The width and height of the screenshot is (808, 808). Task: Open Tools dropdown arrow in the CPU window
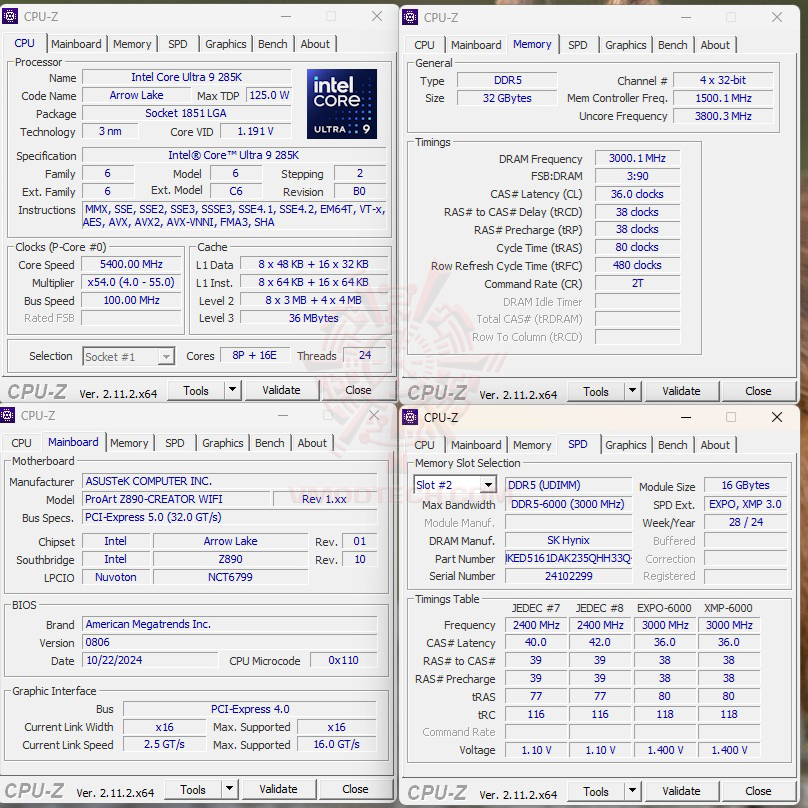click(x=232, y=390)
